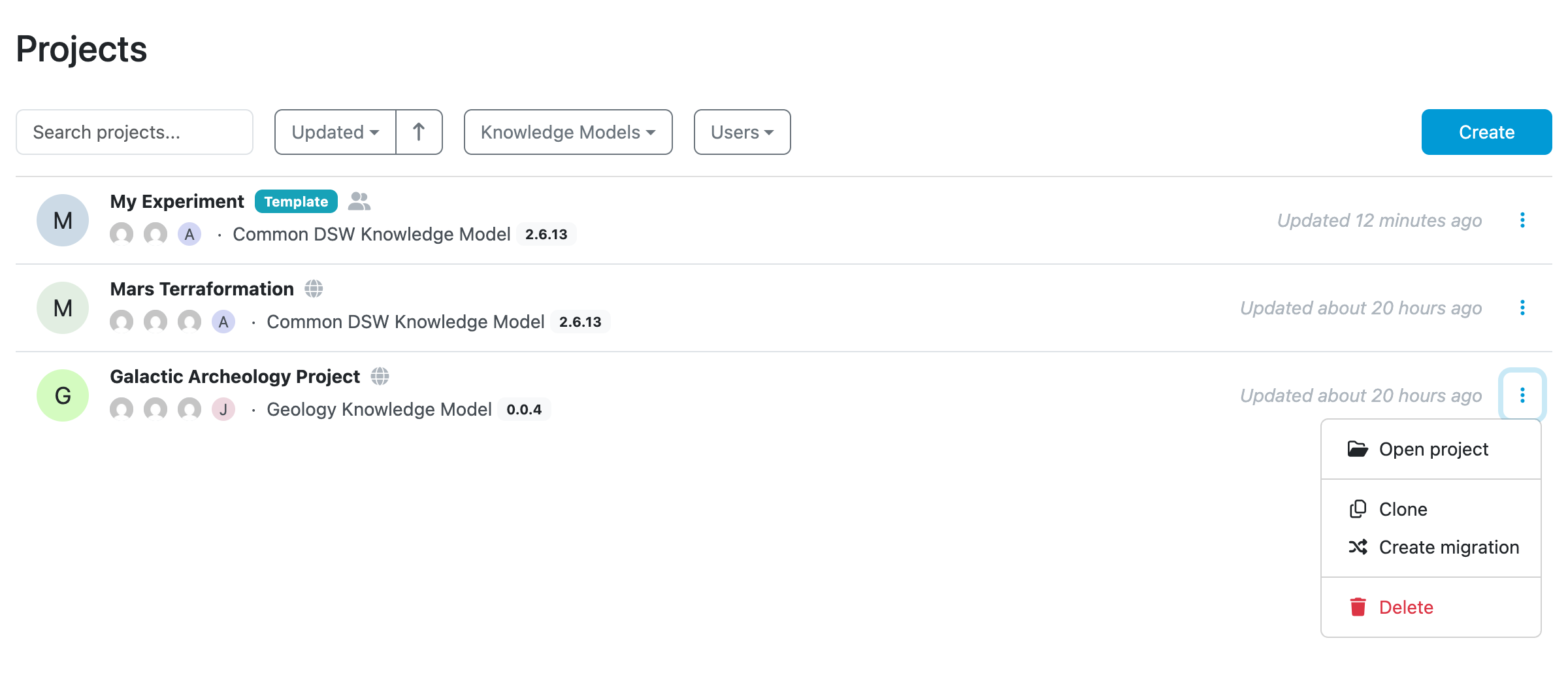This screenshot has height=700, width=1568.
Task: Click version badge 0.0.4
Action: [524, 409]
